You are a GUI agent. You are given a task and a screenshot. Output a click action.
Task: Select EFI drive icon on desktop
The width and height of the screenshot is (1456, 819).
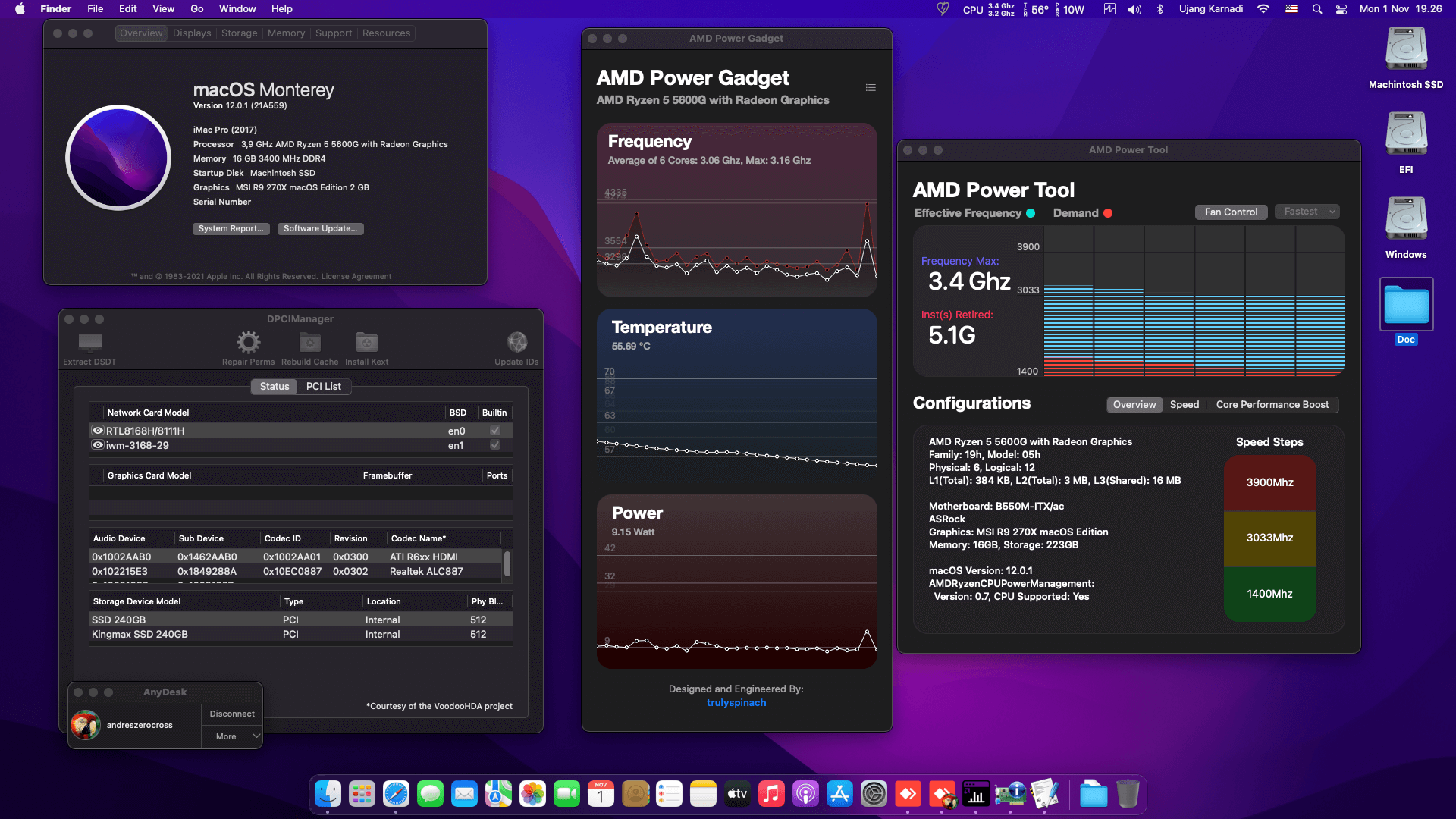1406,135
